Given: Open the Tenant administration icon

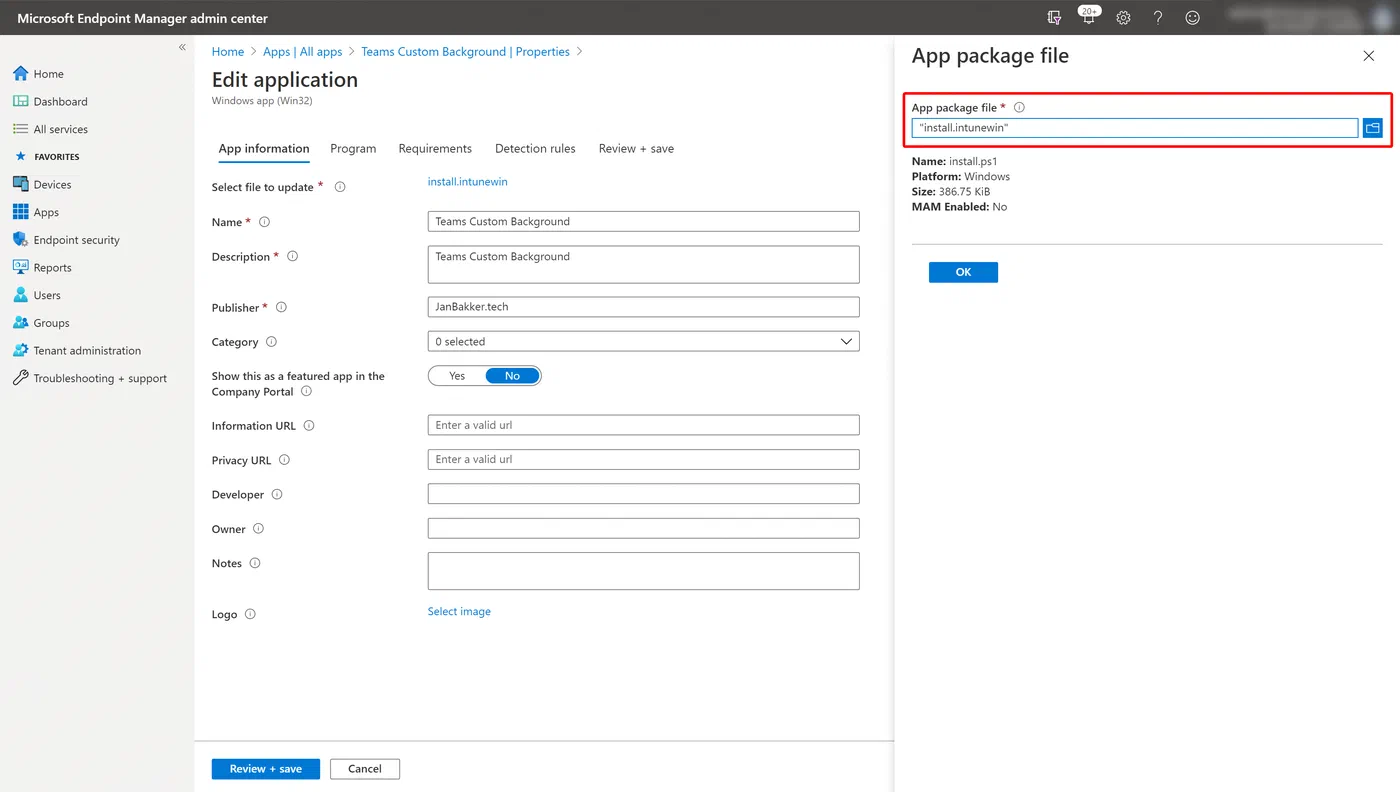Looking at the screenshot, I should coord(20,350).
